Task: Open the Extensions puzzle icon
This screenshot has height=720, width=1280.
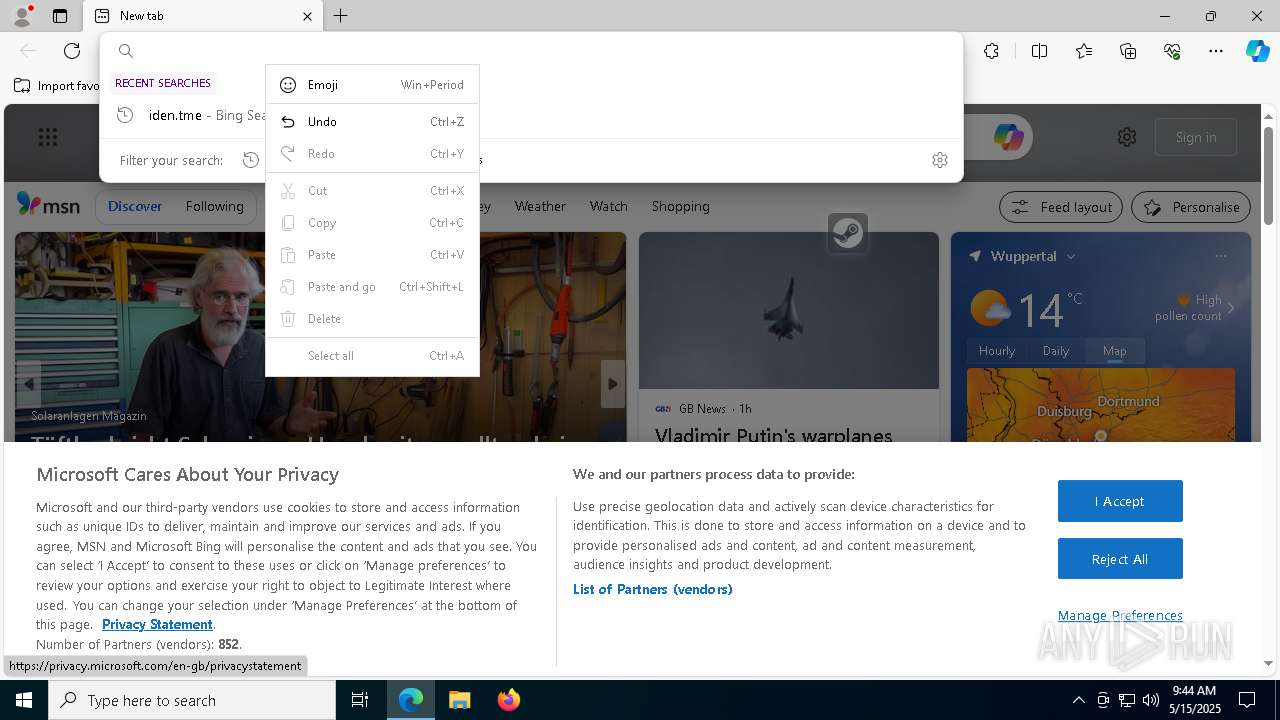Action: click(x=991, y=51)
